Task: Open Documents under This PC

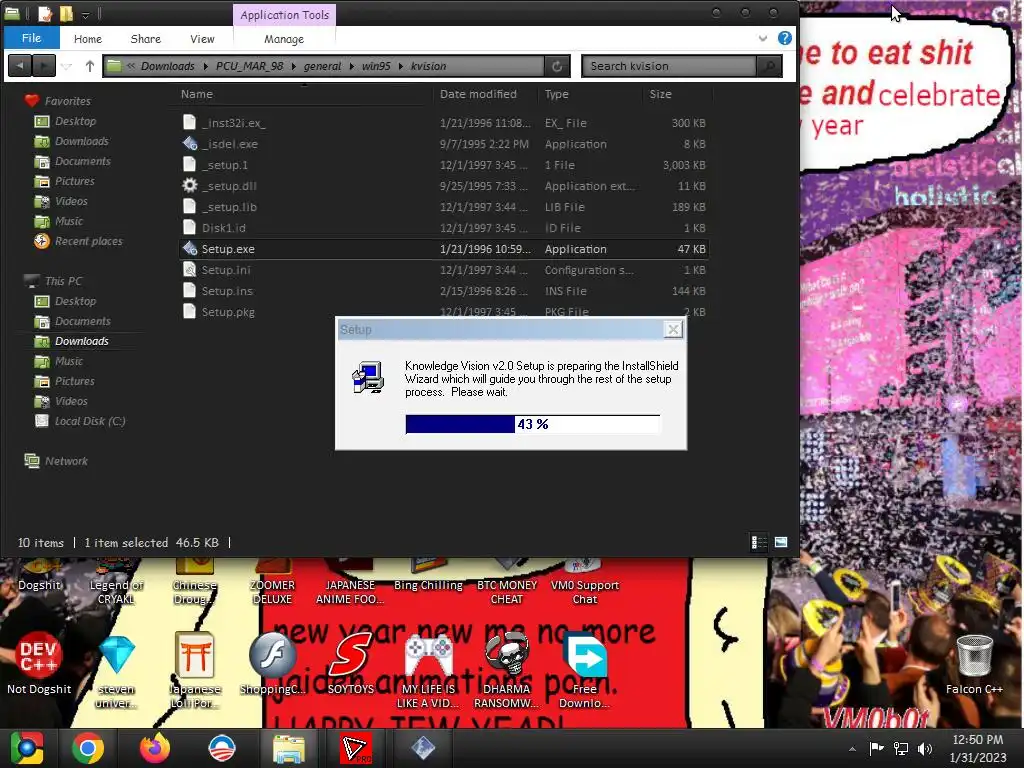Action: pos(82,321)
